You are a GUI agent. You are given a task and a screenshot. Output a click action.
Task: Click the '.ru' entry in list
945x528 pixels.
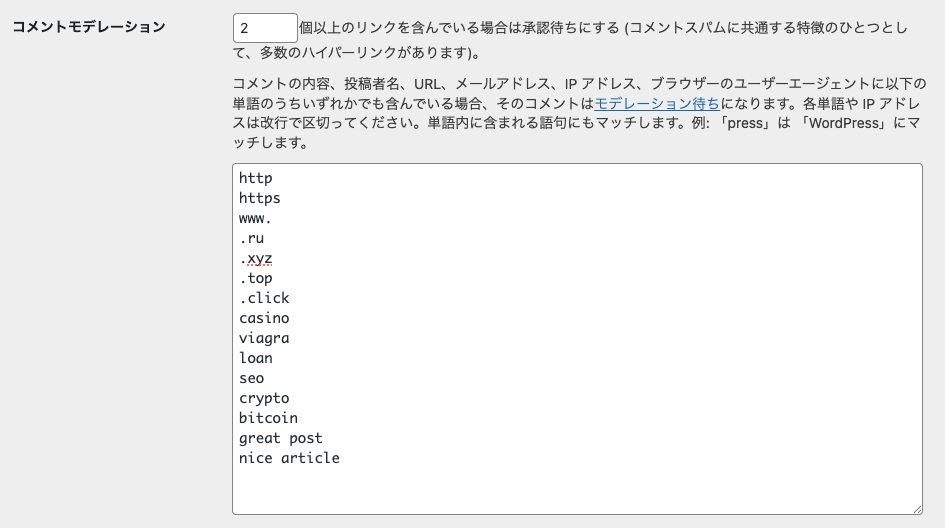tap(252, 238)
